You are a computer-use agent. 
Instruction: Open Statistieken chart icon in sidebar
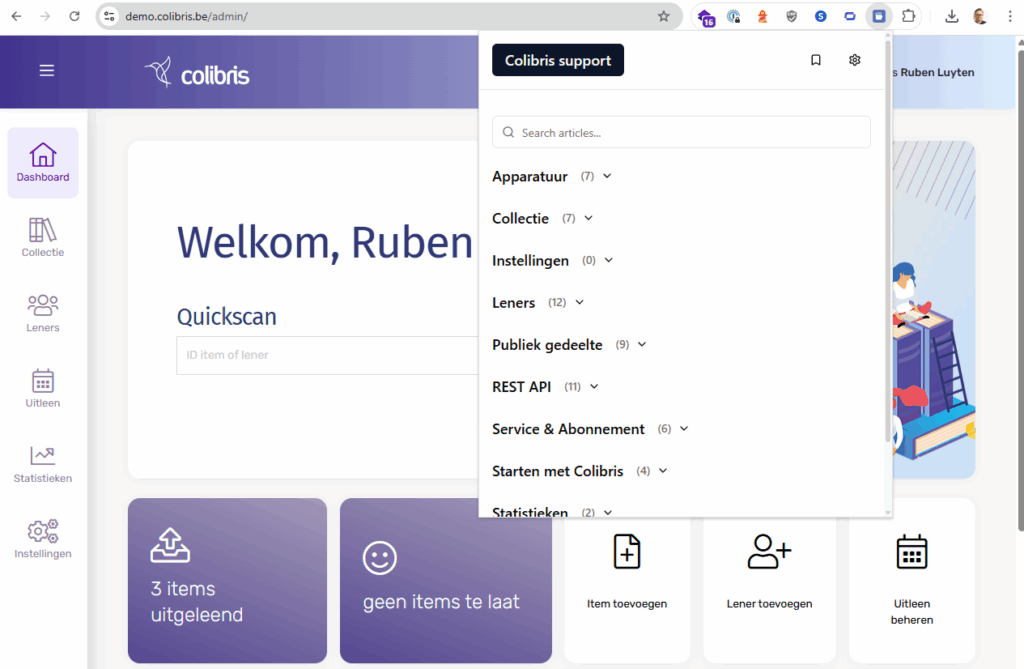pyautogui.click(x=43, y=455)
